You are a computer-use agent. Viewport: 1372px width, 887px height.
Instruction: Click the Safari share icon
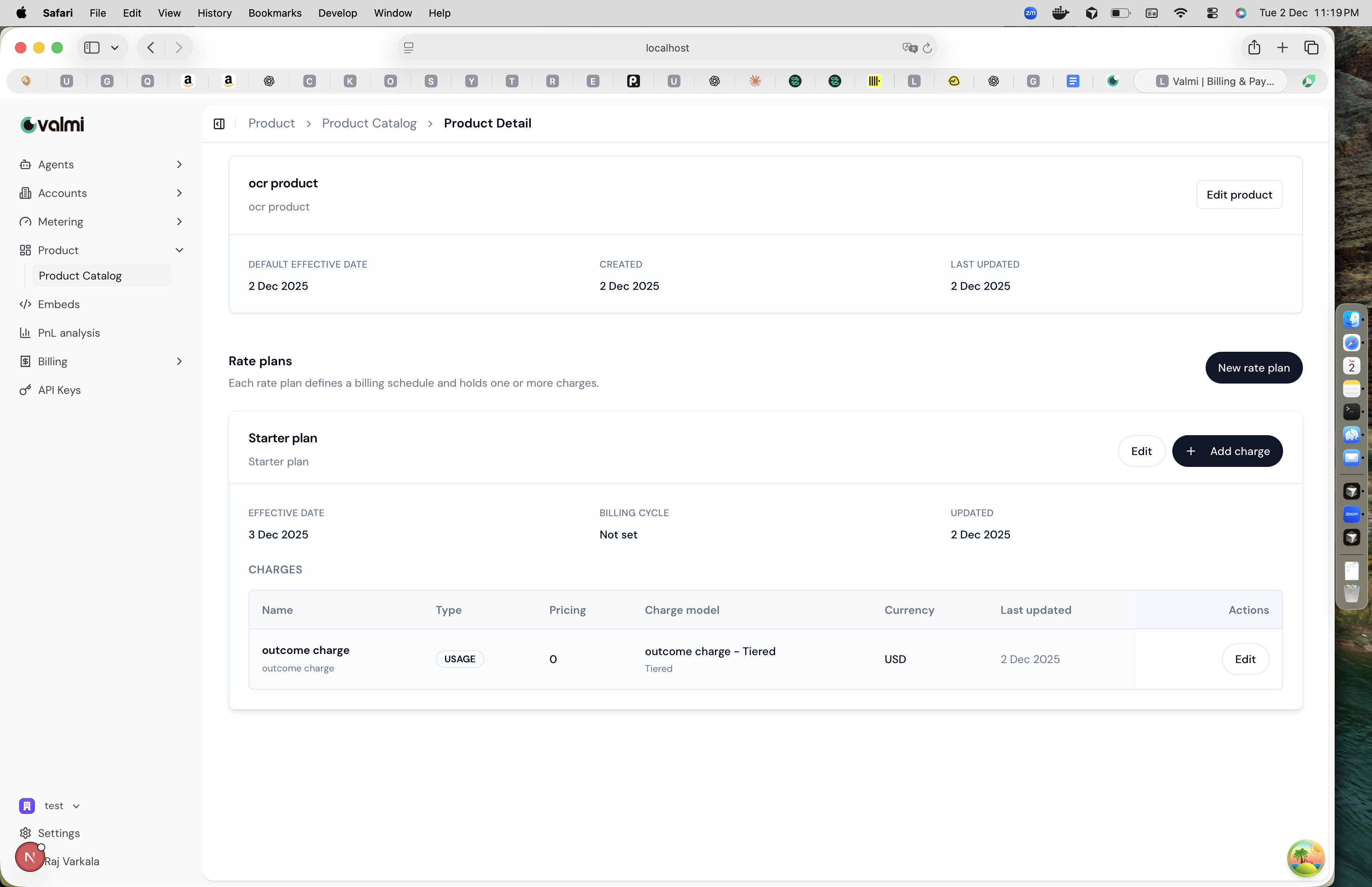click(1254, 48)
